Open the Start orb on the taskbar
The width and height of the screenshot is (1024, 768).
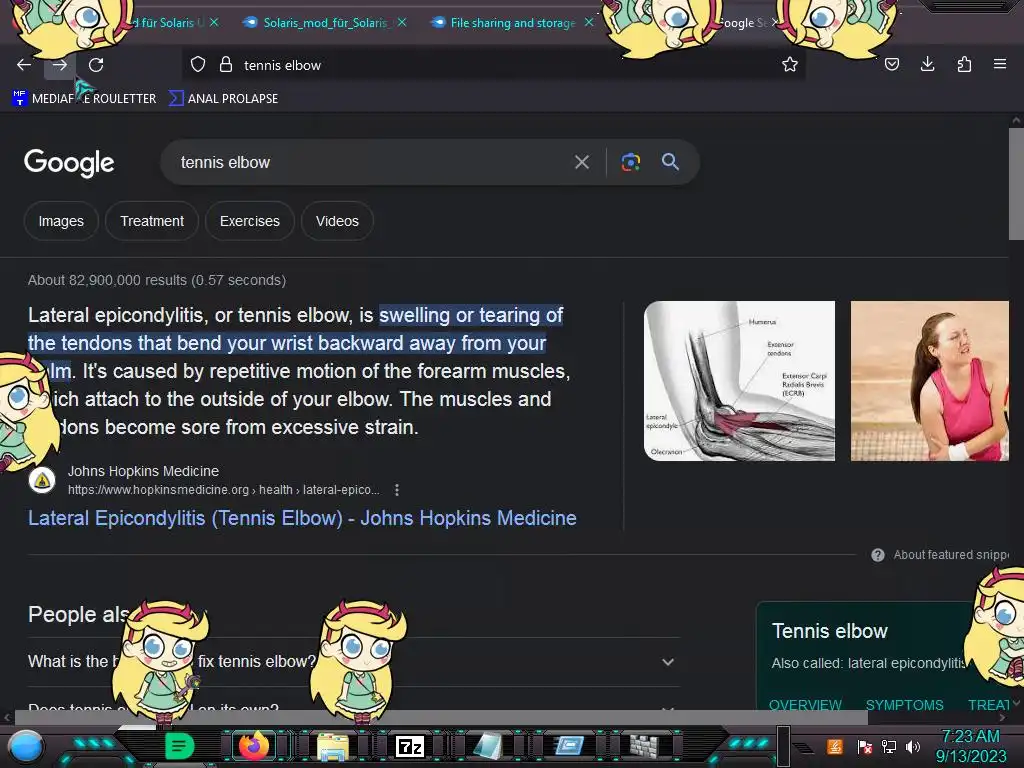click(x=26, y=747)
